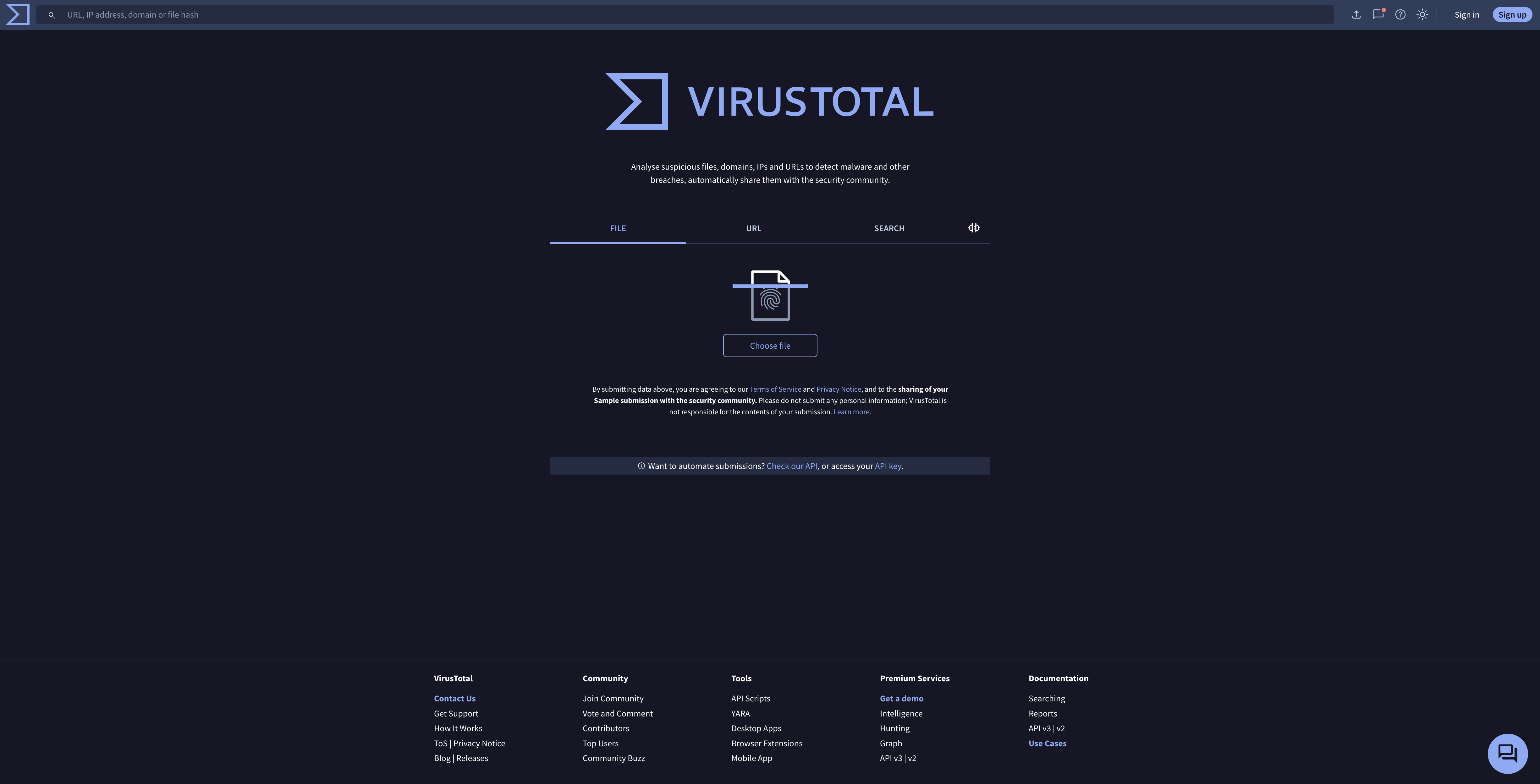Click v2 under Premium Services
1540x784 pixels.
[912, 758]
